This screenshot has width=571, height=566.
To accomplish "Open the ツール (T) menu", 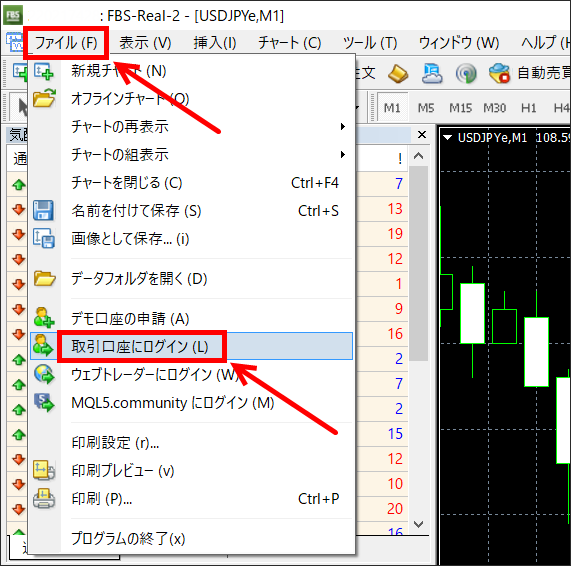I will (370, 43).
